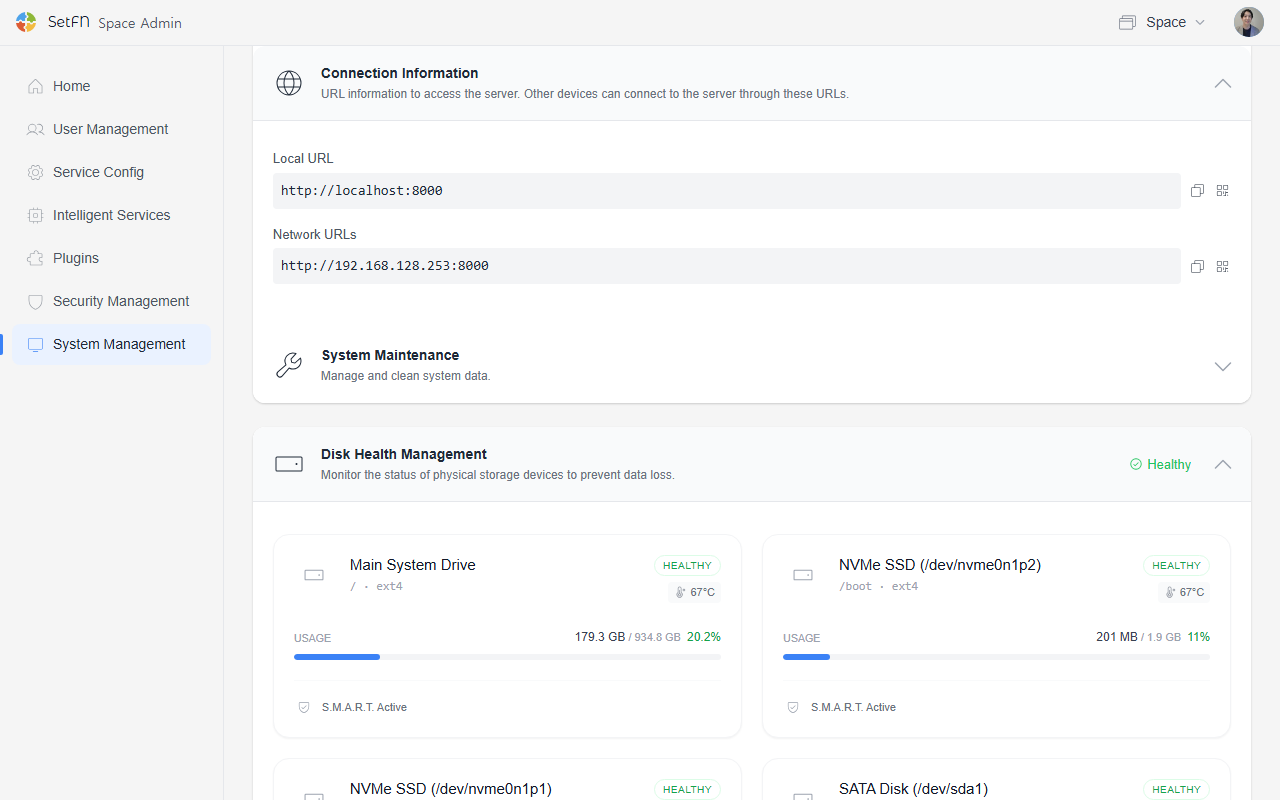Screen dimensions: 1280x800
Task: Click the Network URLs label
Action: tap(315, 234)
